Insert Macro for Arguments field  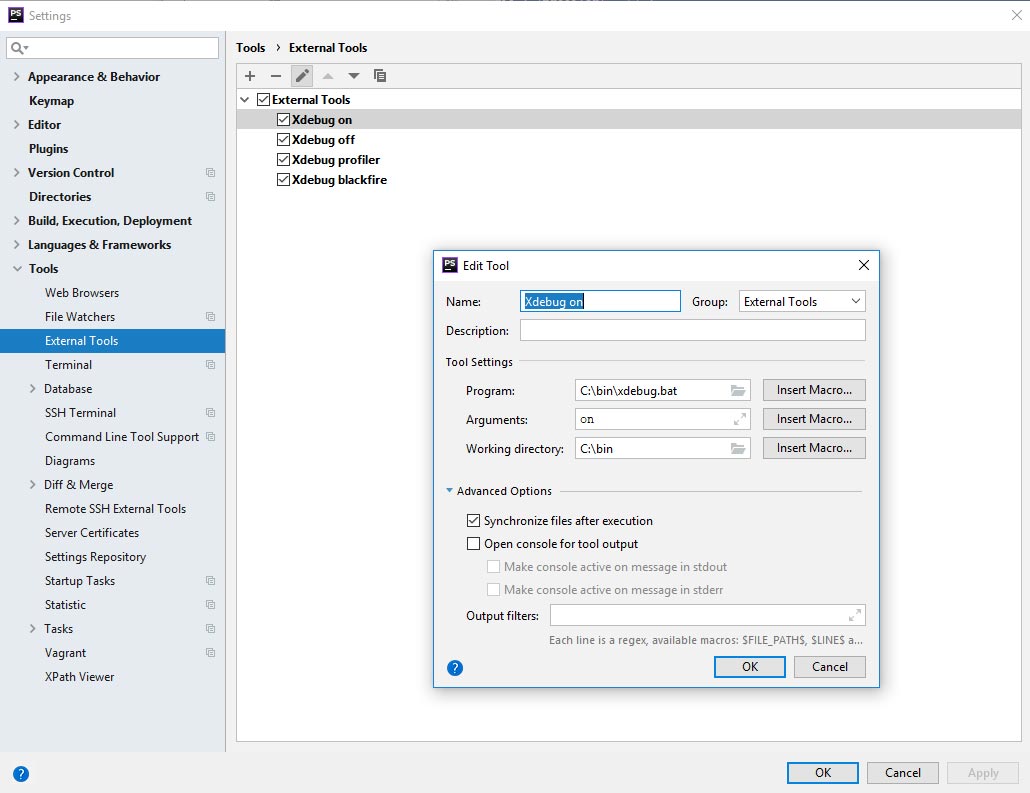click(814, 419)
